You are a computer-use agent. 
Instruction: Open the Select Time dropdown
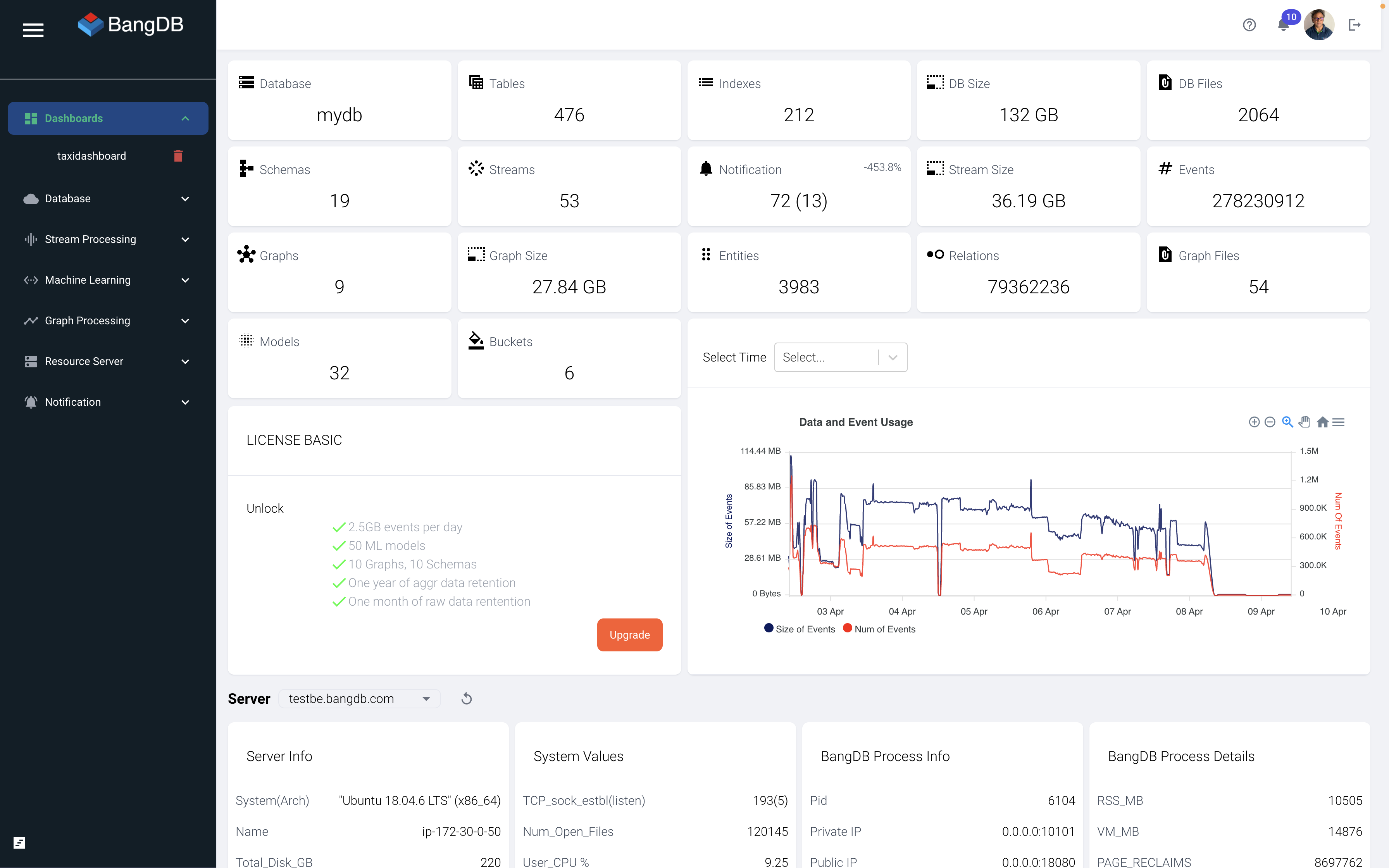coord(840,357)
